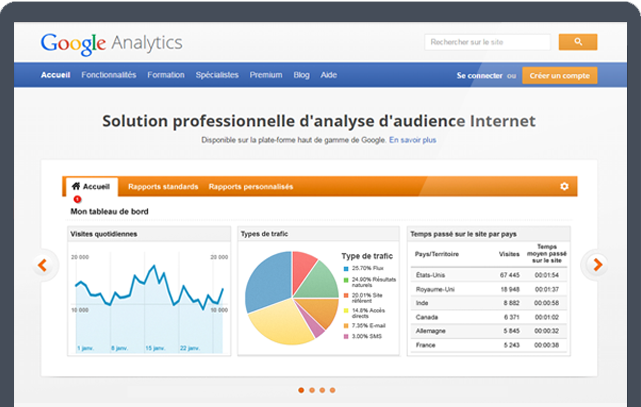This screenshot has height=407, width=641.
Task: Open the Premium menu item
Action: point(266,75)
